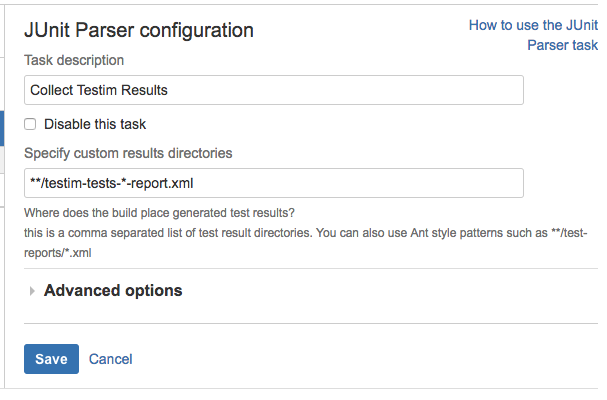The height and width of the screenshot is (400, 607).
Task: Click the "Specify custom results directories" label
Action: point(128,153)
